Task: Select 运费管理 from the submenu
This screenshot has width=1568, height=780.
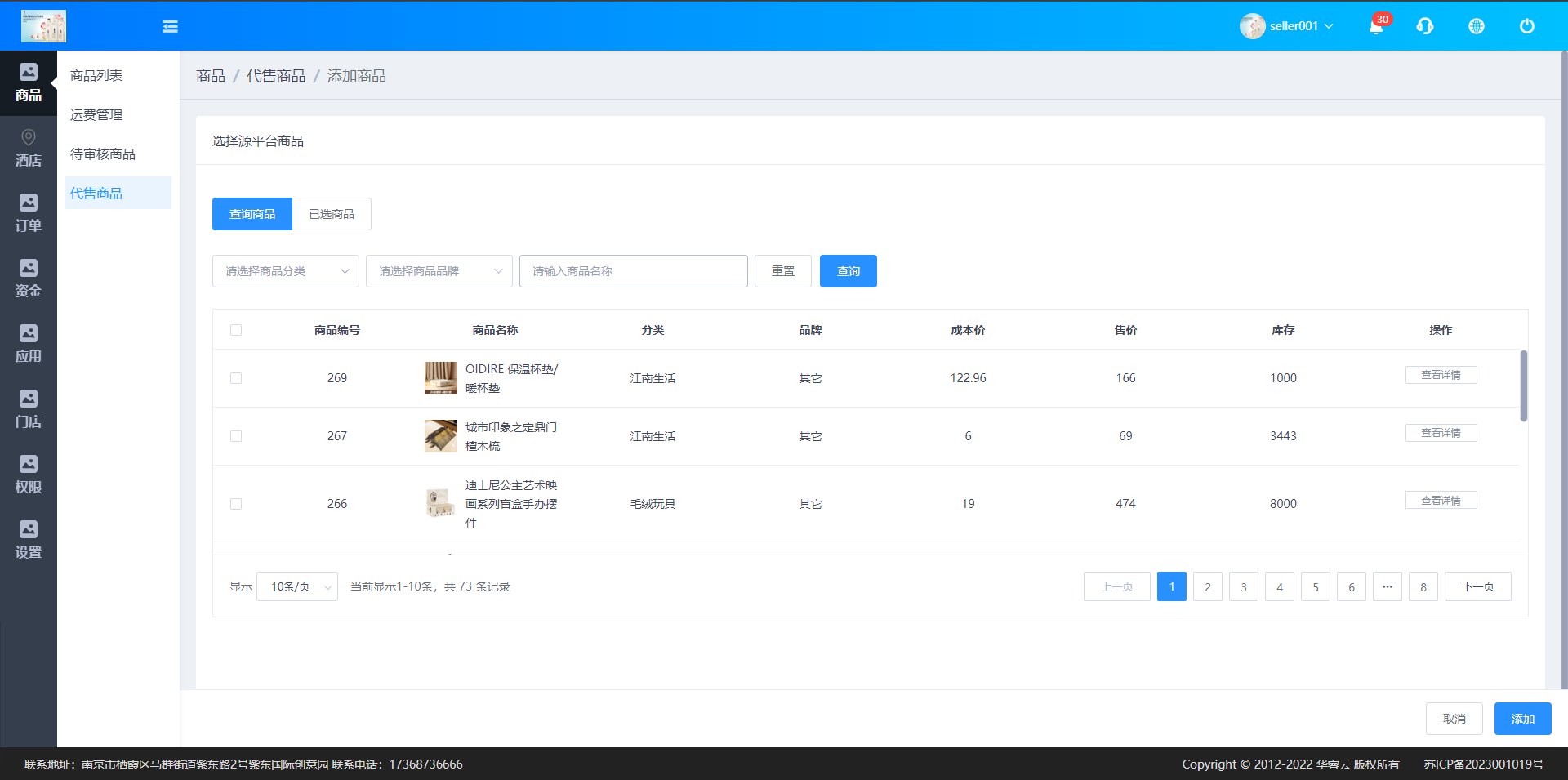Action: click(x=96, y=115)
